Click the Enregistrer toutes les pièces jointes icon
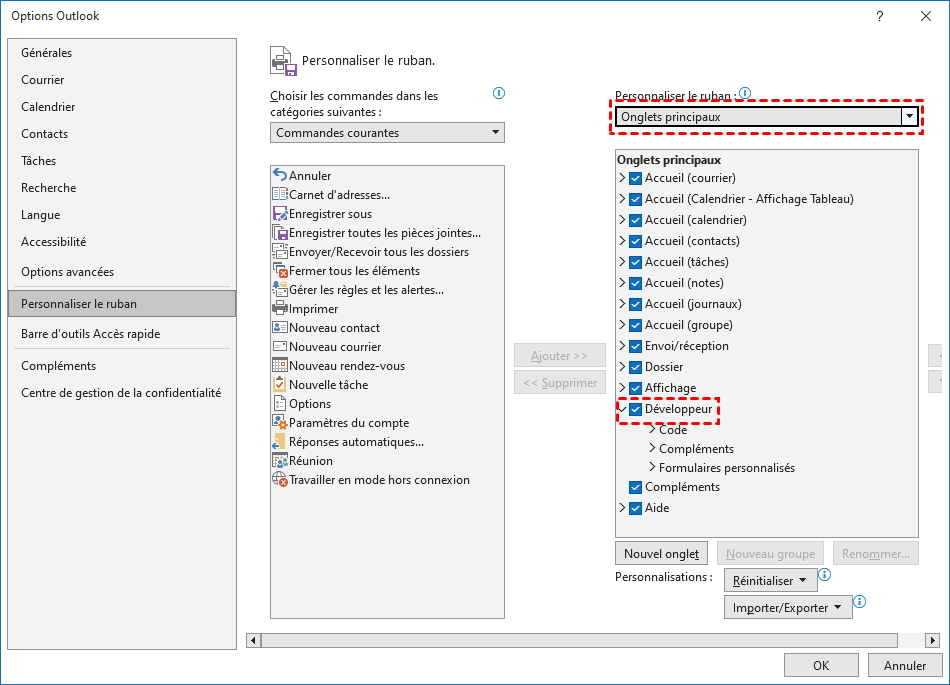 [280, 233]
